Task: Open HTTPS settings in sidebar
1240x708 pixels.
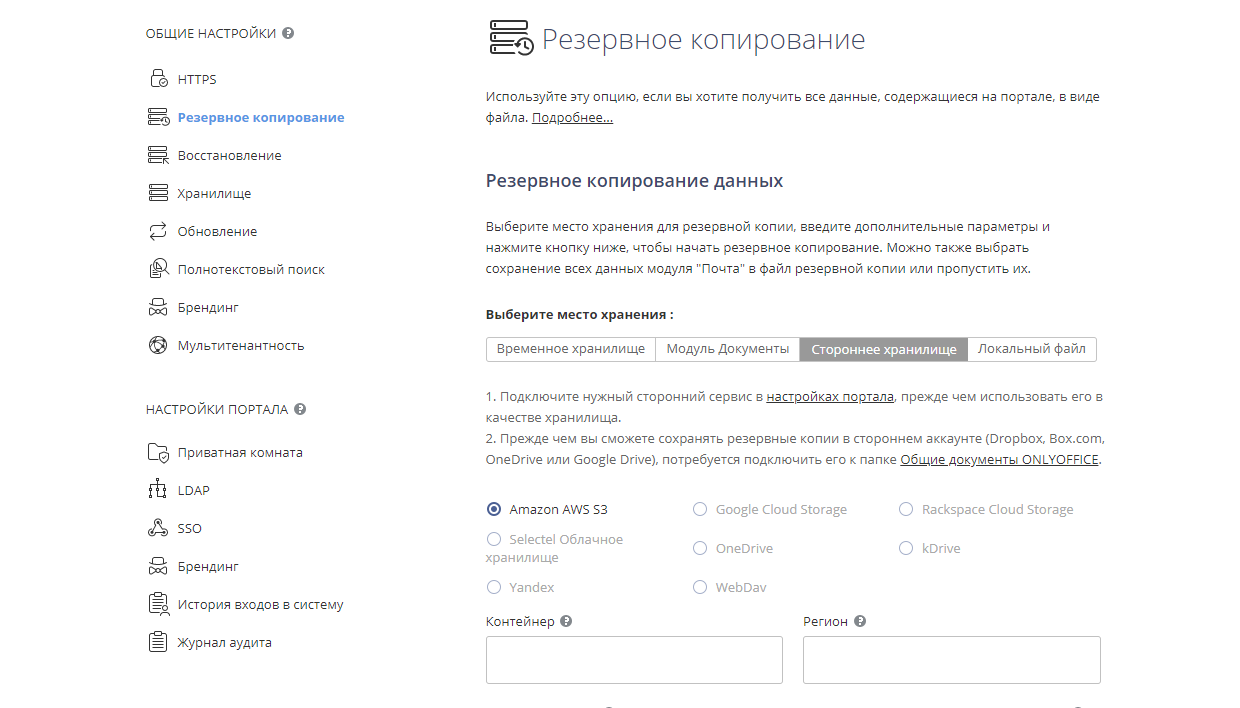Action: (x=197, y=79)
